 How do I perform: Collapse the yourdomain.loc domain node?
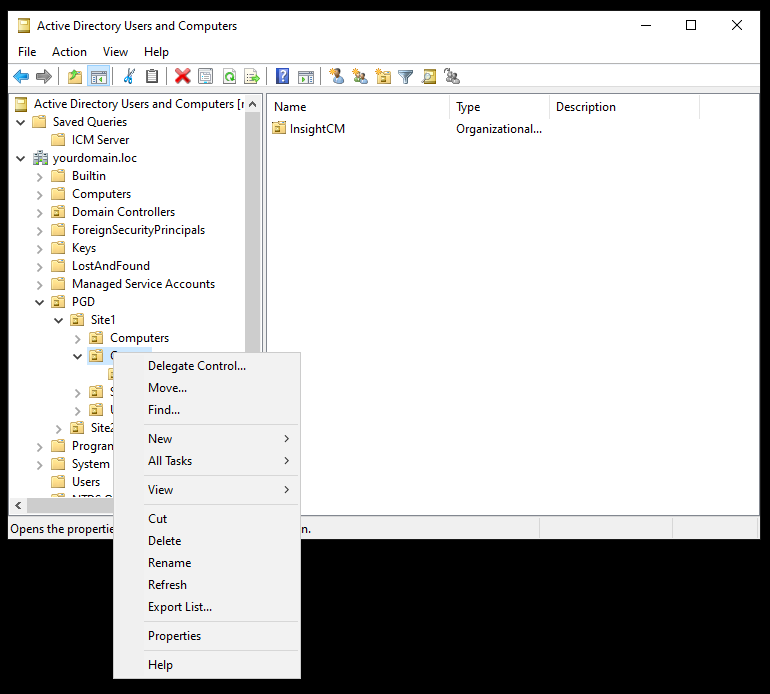(x=21, y=158)
